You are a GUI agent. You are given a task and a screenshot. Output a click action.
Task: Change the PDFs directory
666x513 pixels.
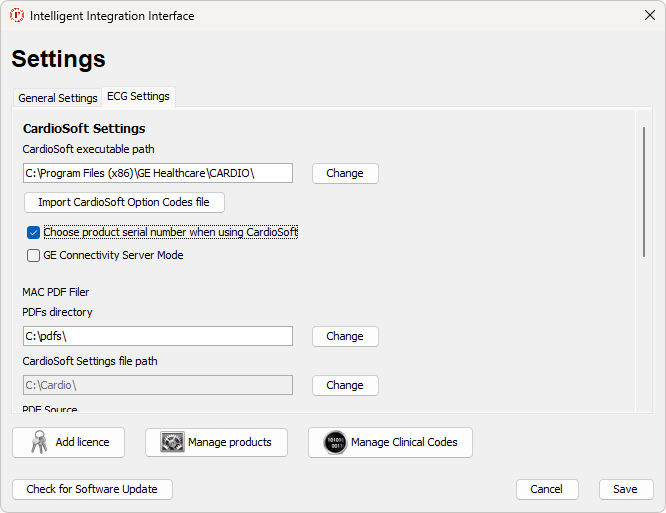[345, 336]
